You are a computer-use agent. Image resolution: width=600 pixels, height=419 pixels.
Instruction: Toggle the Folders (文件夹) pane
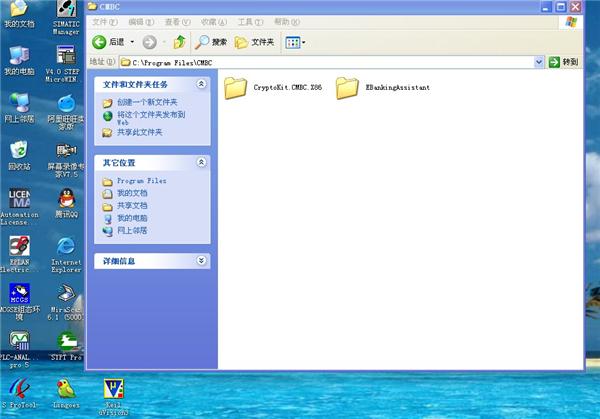point(254,42)
